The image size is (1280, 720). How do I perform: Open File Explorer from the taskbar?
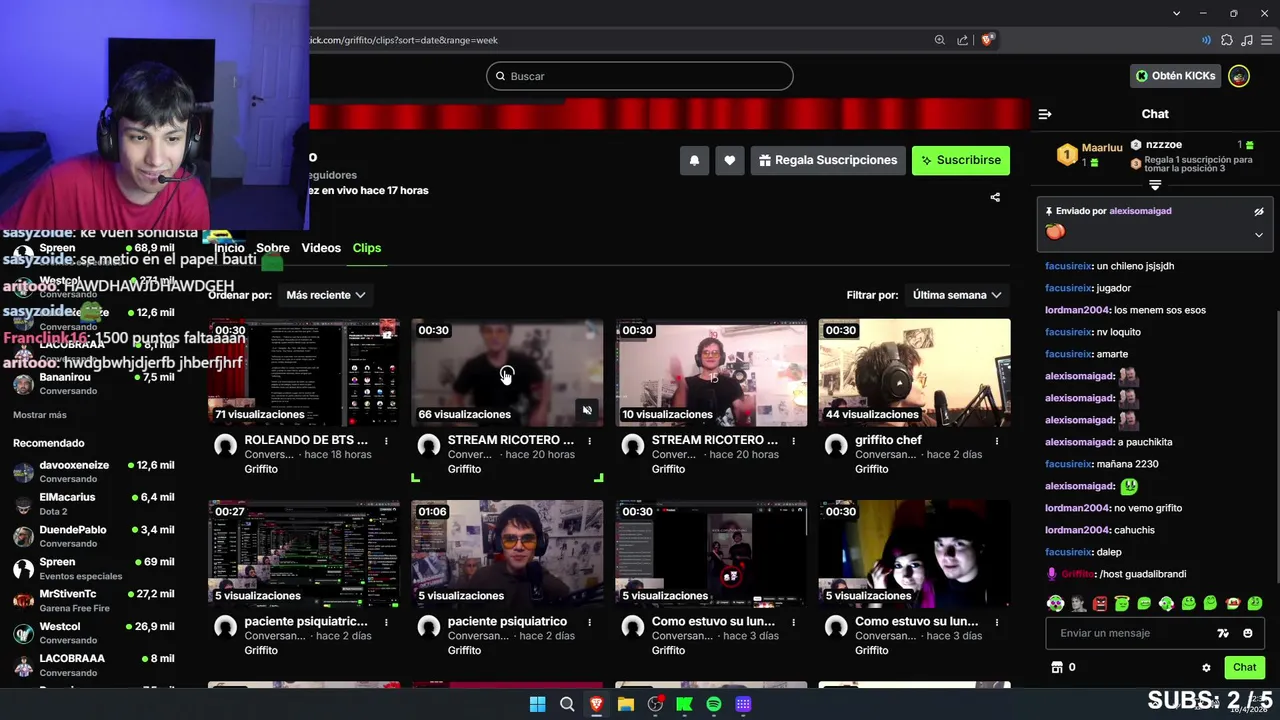626,704
